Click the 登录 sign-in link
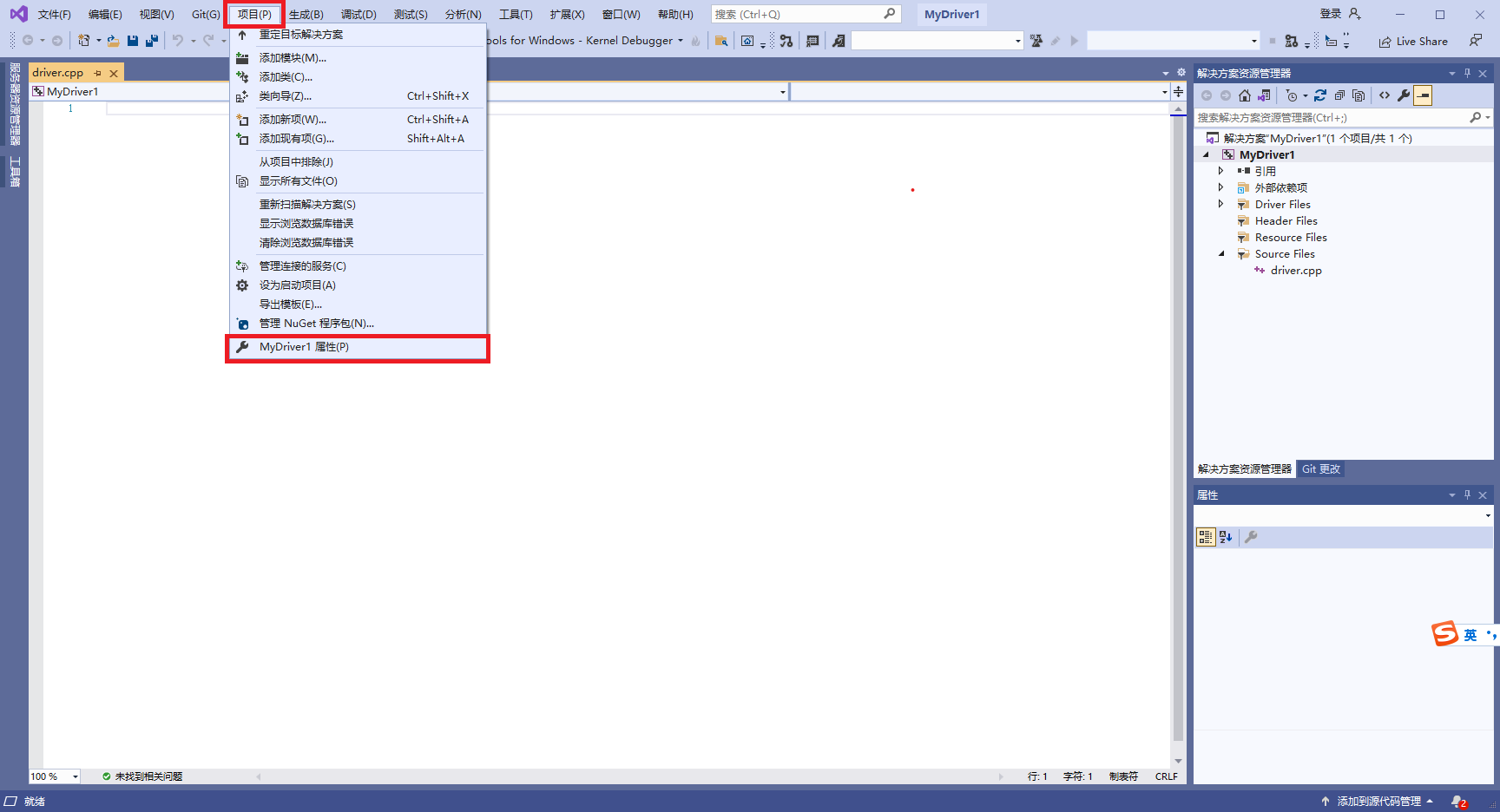 click(1331, 14)
